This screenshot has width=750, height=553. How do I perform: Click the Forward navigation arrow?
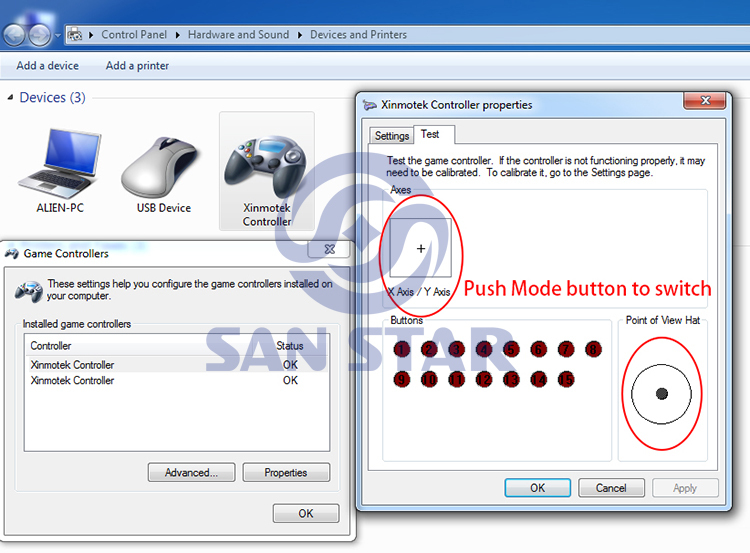pyautogui.click(x=40, y=35)
